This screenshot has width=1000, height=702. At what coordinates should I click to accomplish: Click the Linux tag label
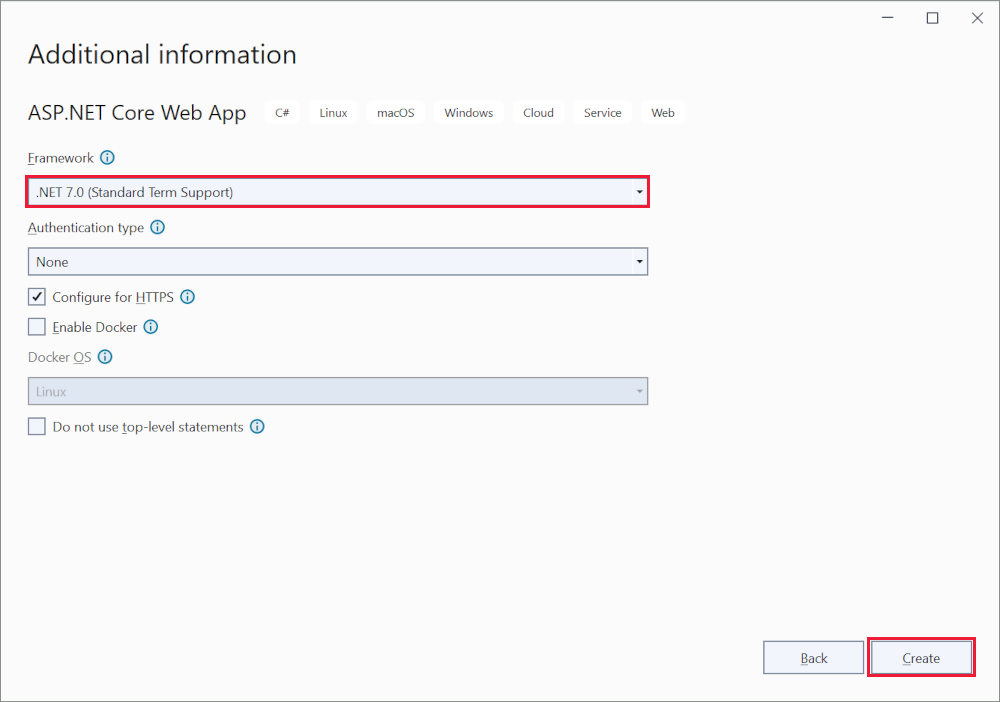(x=333, y=113)
